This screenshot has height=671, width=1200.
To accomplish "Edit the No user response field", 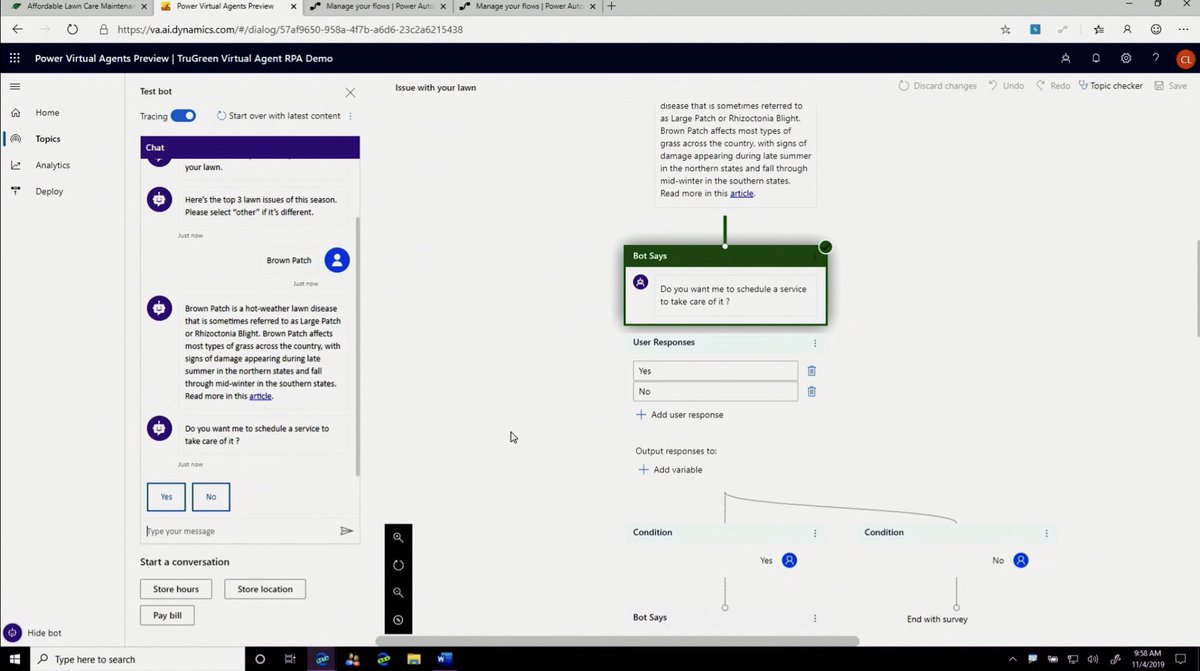I will 715,392.
